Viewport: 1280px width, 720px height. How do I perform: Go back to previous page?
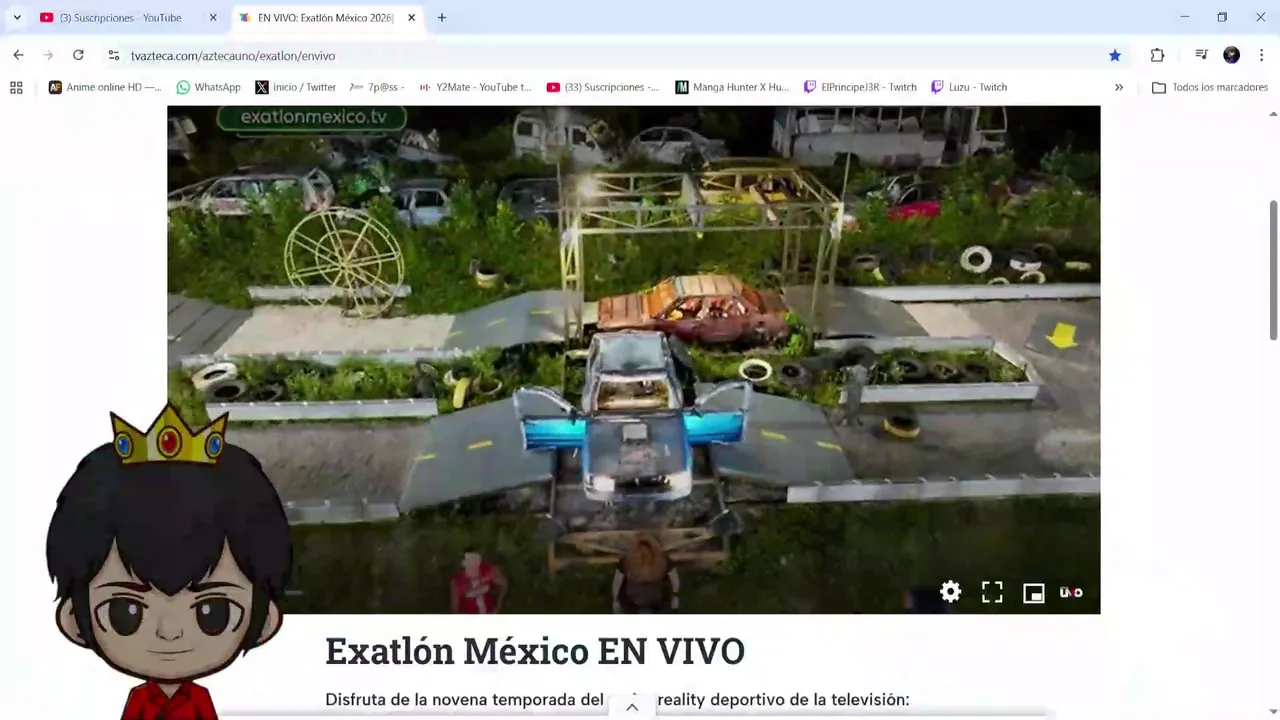tap(18, 55)
